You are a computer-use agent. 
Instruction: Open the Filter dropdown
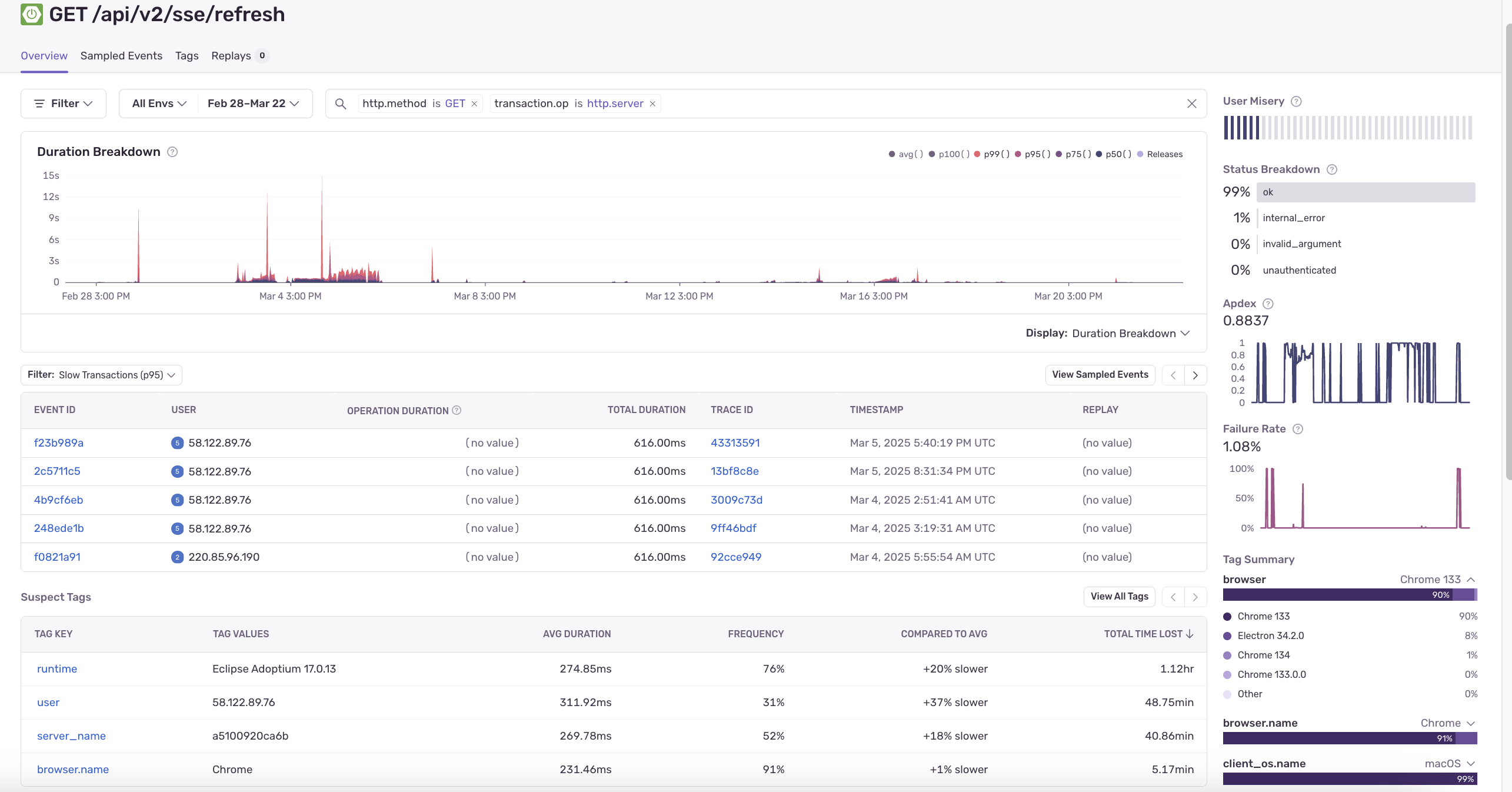coord(64,104)
